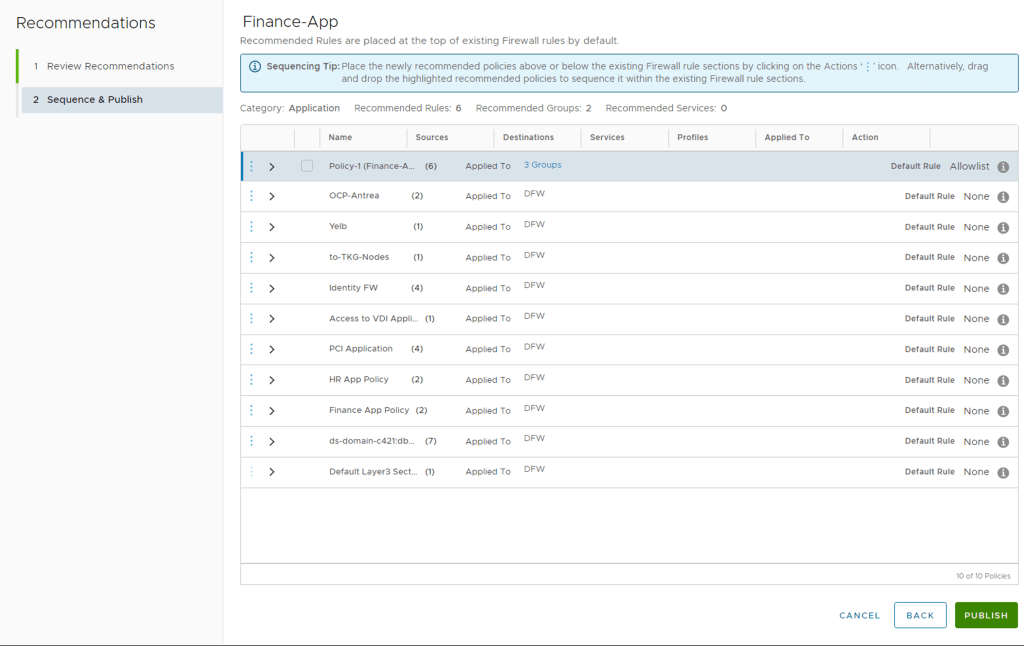Click info icon on to-TKG-Nodes row
This screenshot has width=1024, height=646.
coord(1003,258)
